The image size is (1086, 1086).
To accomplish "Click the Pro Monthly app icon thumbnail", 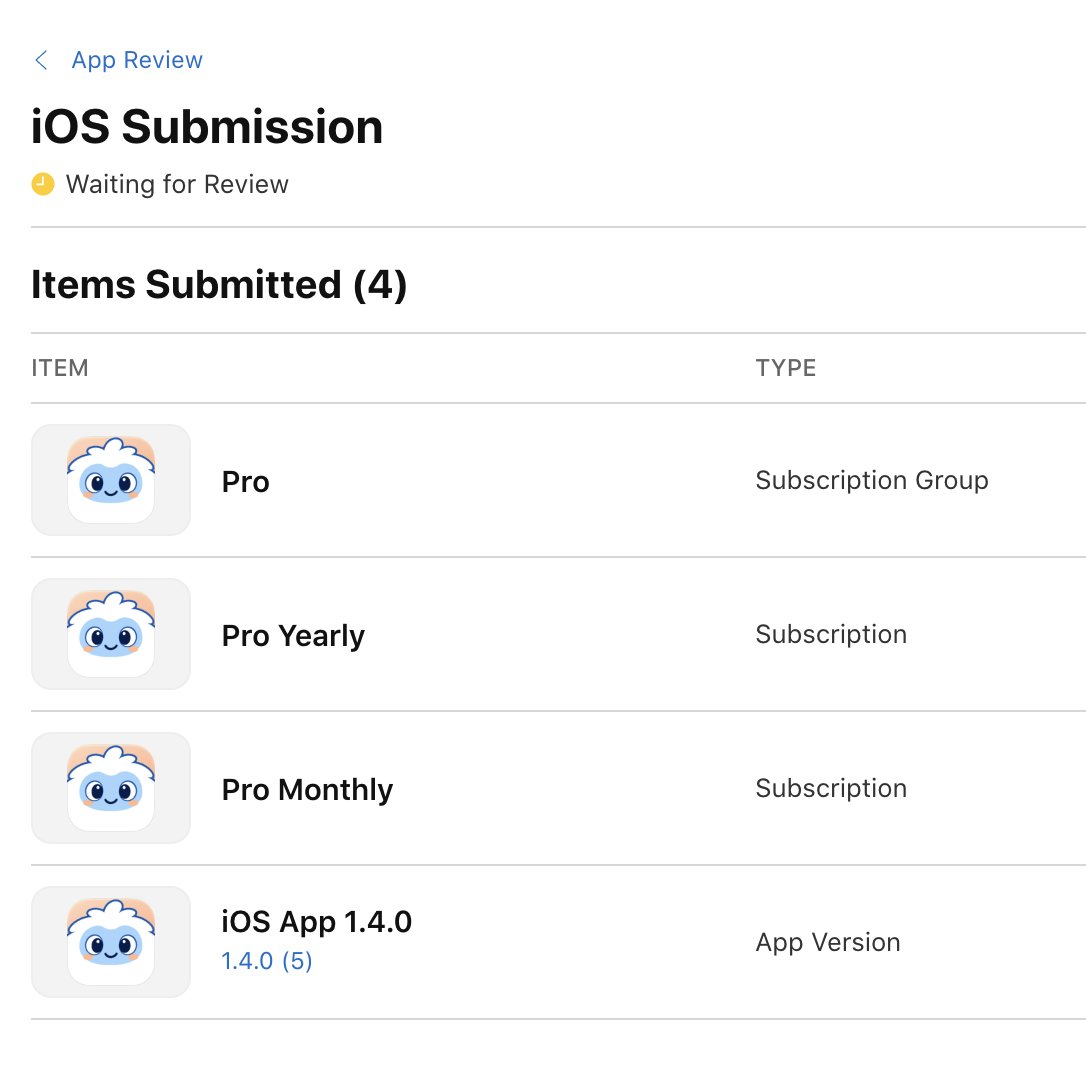I will (111, 787).
